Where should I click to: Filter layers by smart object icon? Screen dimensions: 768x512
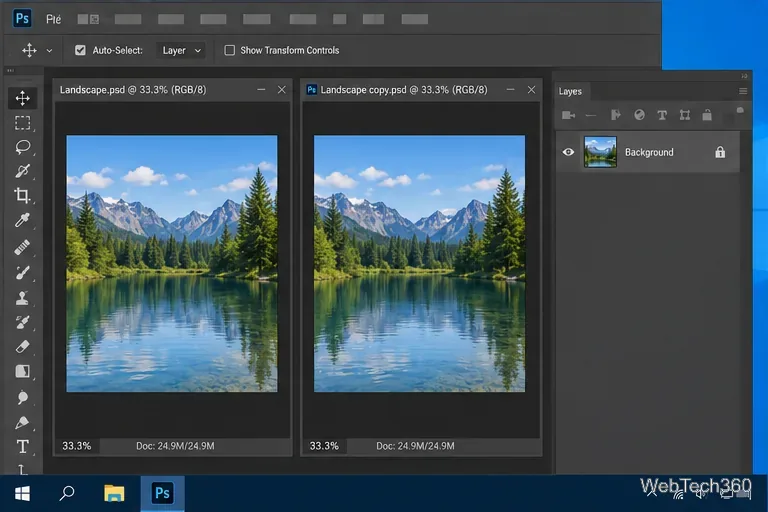707,115
